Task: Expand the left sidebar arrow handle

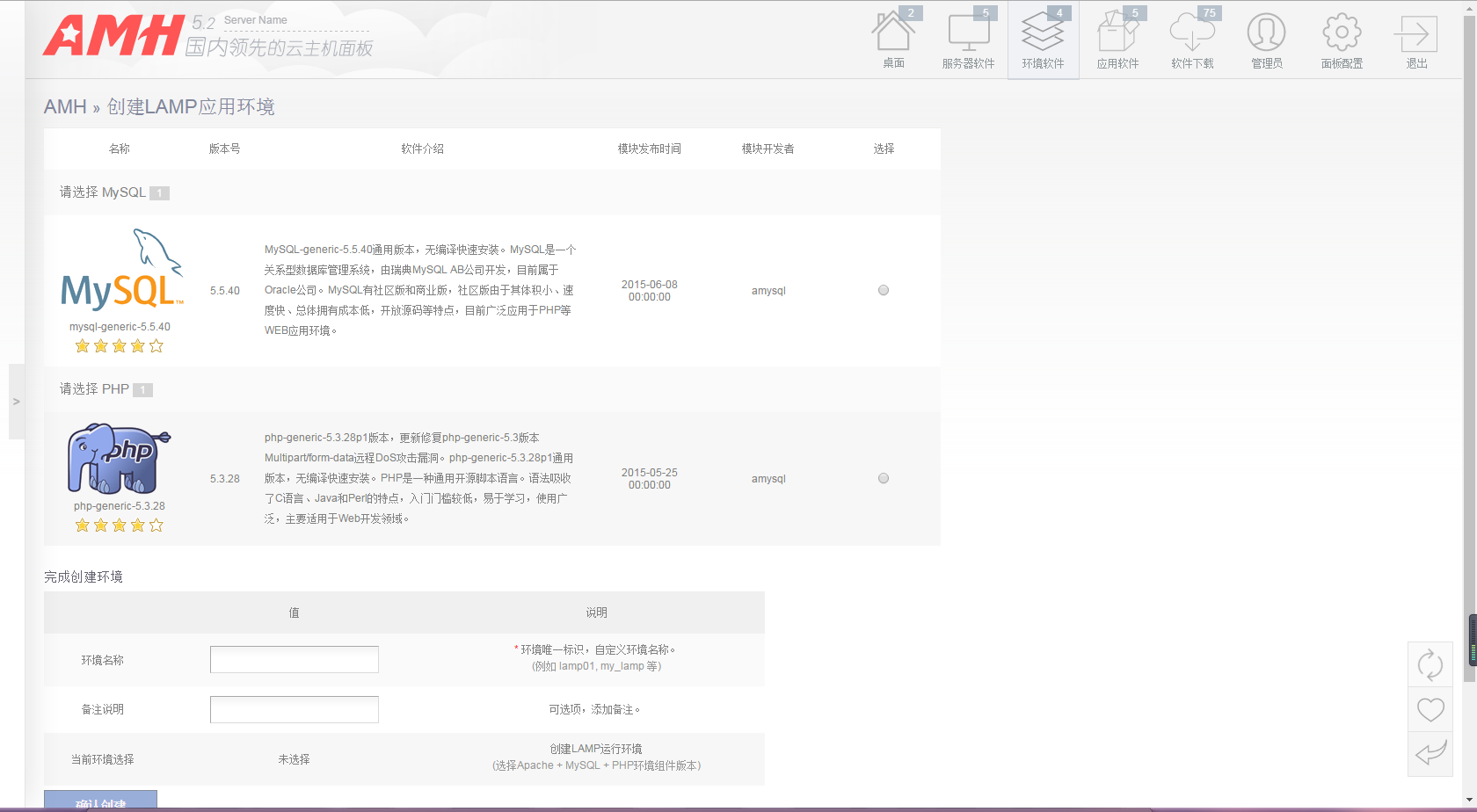Action: tap(16, 402)
